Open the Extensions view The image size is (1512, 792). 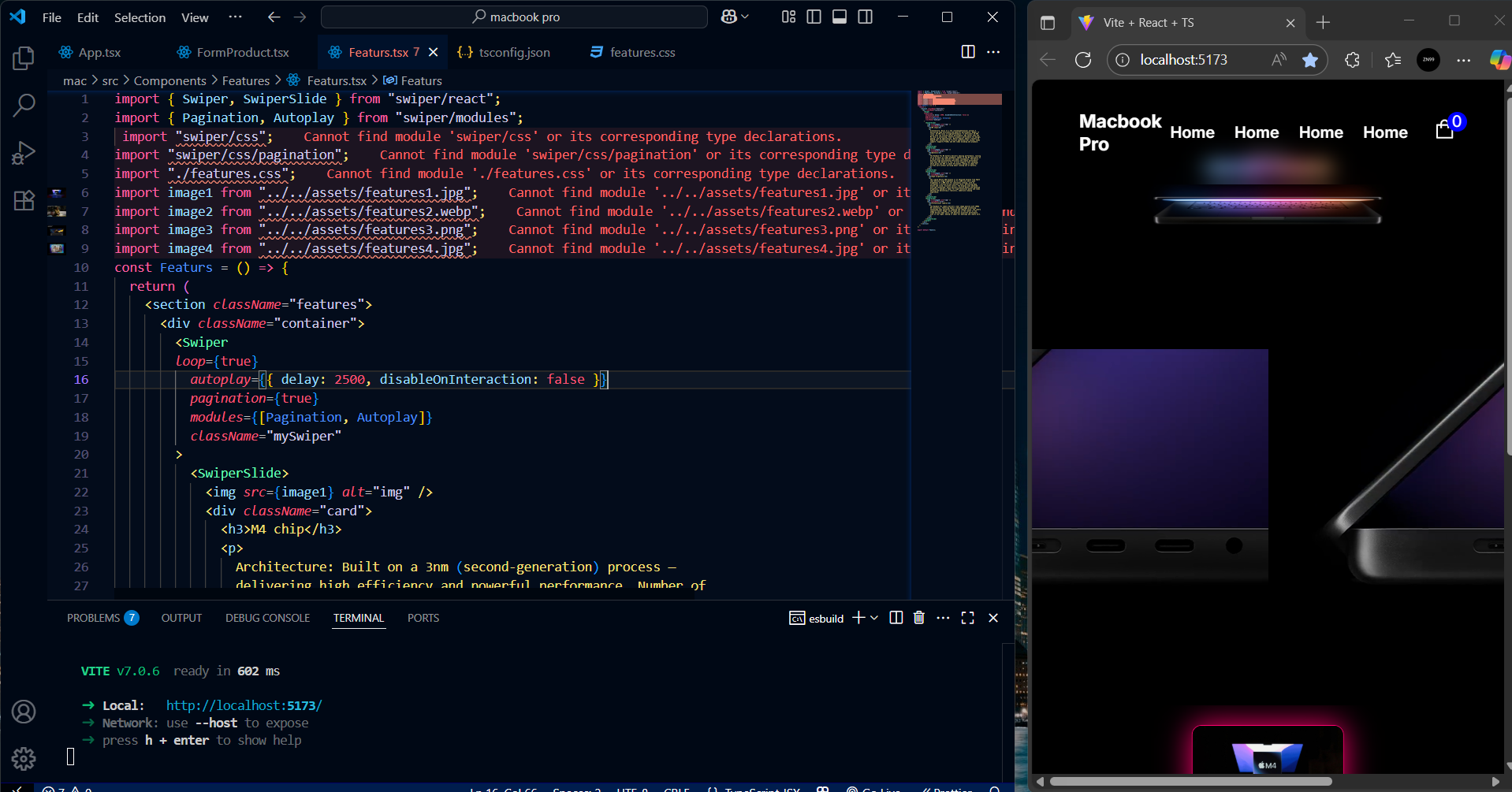pyautogui.click(x=24, y=200)
